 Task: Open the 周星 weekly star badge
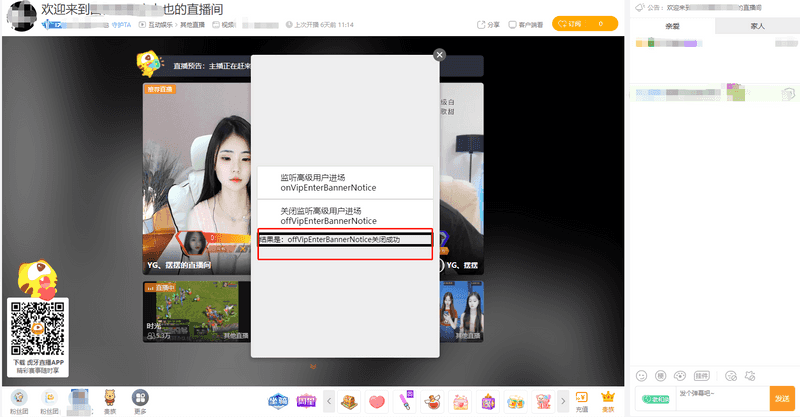coord(306,401)
